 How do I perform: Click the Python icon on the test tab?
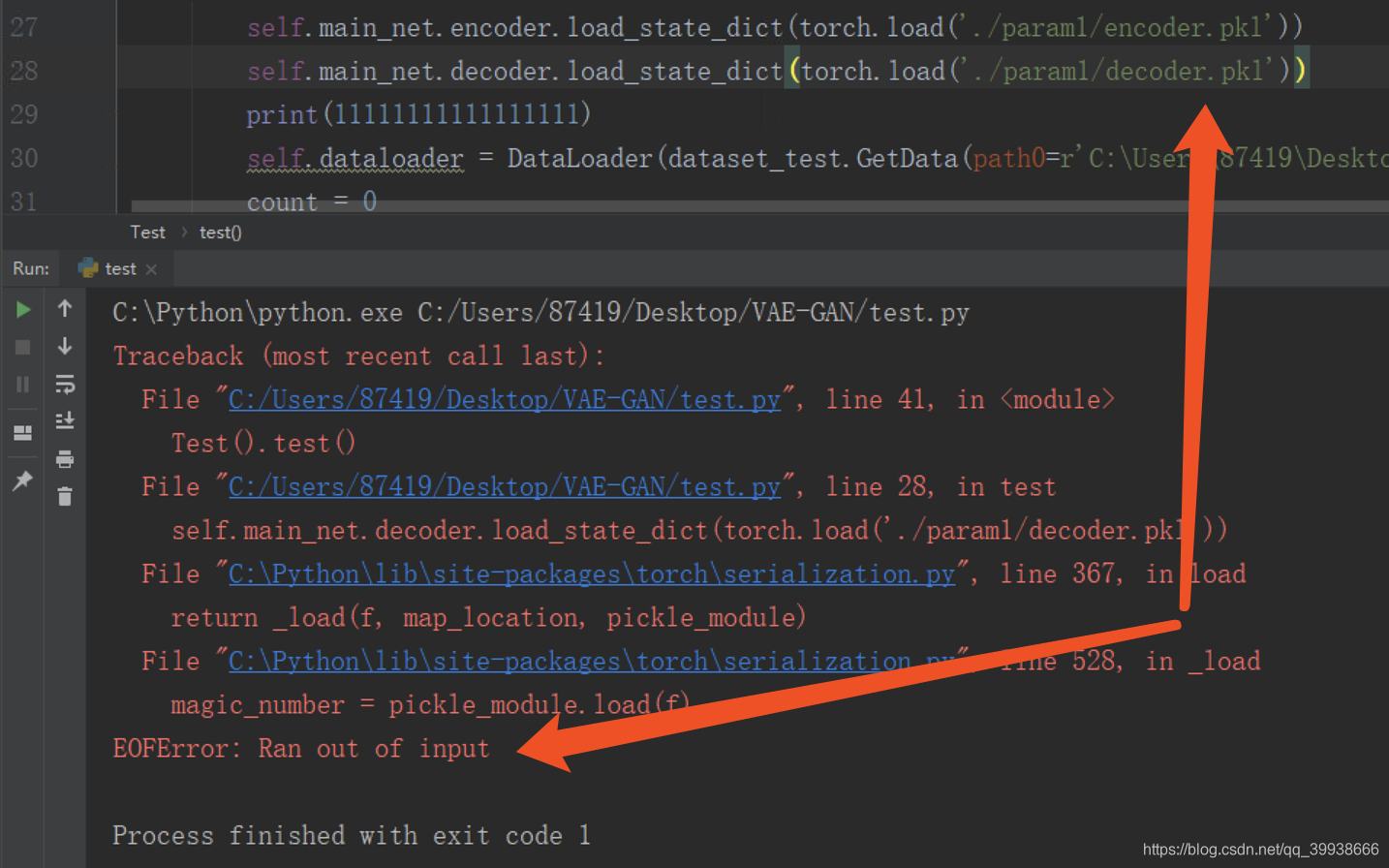(88, 267)
